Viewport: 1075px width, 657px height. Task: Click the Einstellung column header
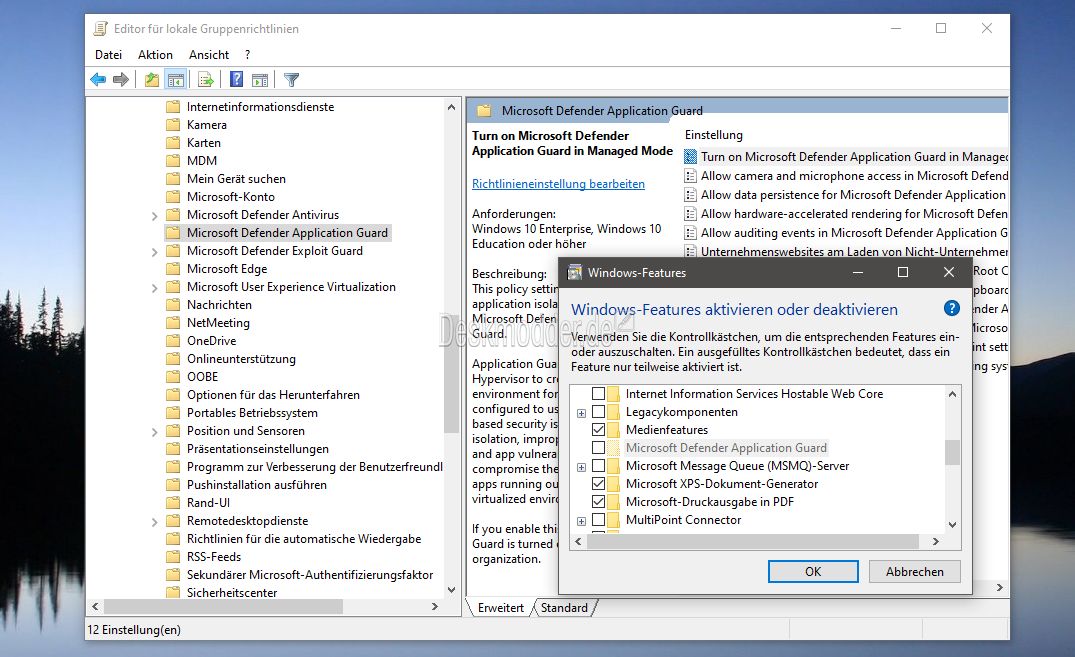coord(714,135)
